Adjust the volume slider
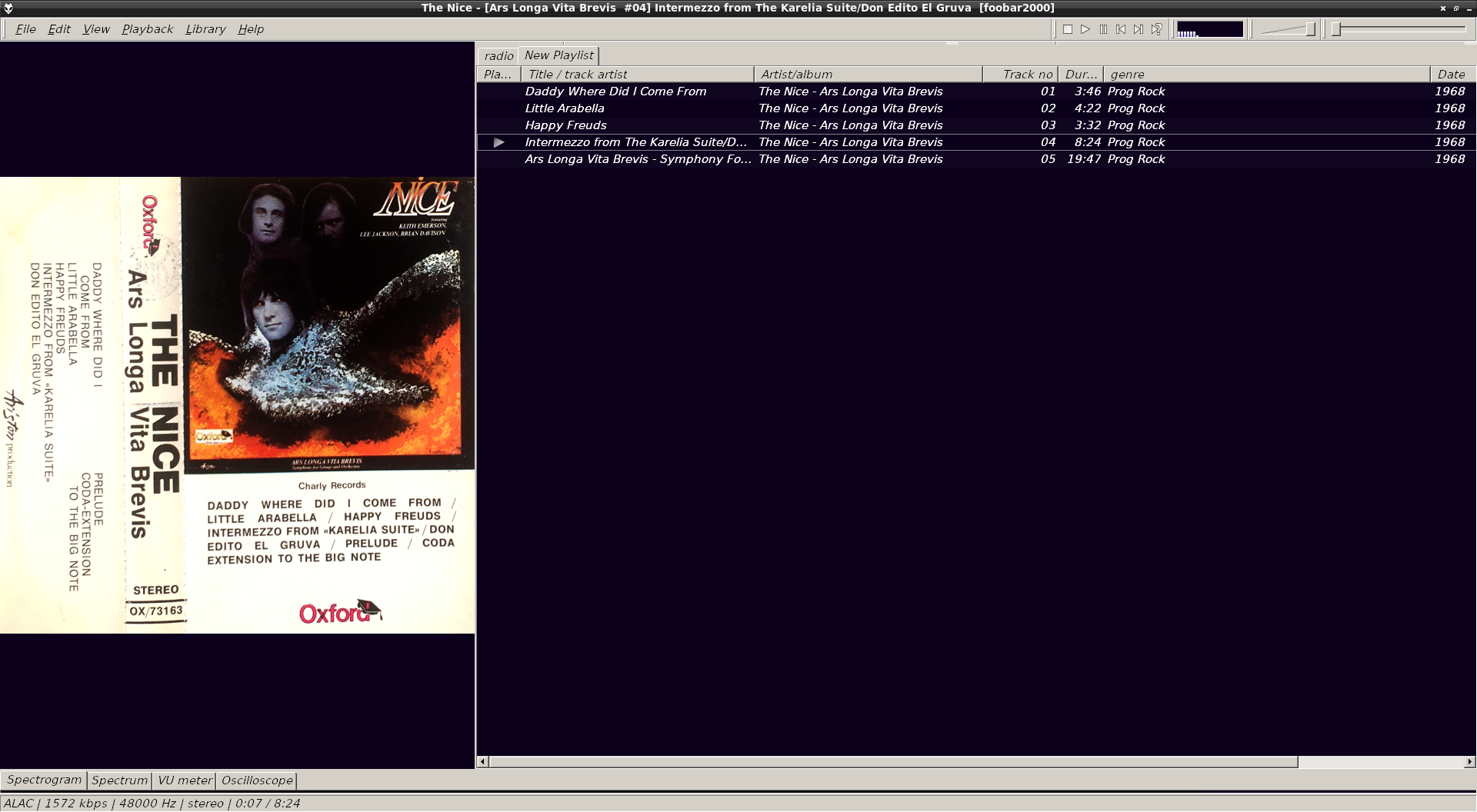This screenshot has width=1477, height=812. (x=1289, y=29)
